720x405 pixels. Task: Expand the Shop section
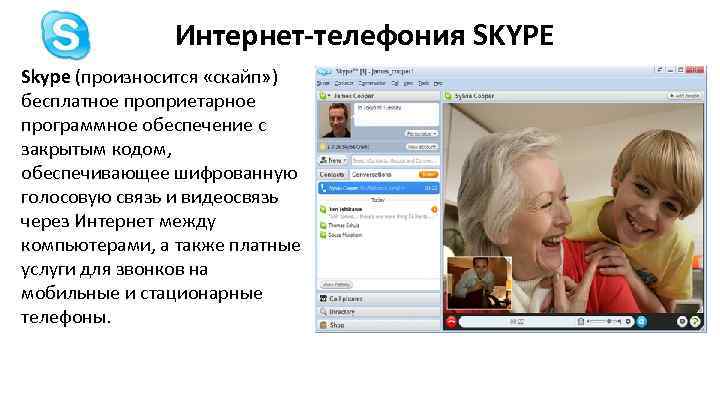379,325
